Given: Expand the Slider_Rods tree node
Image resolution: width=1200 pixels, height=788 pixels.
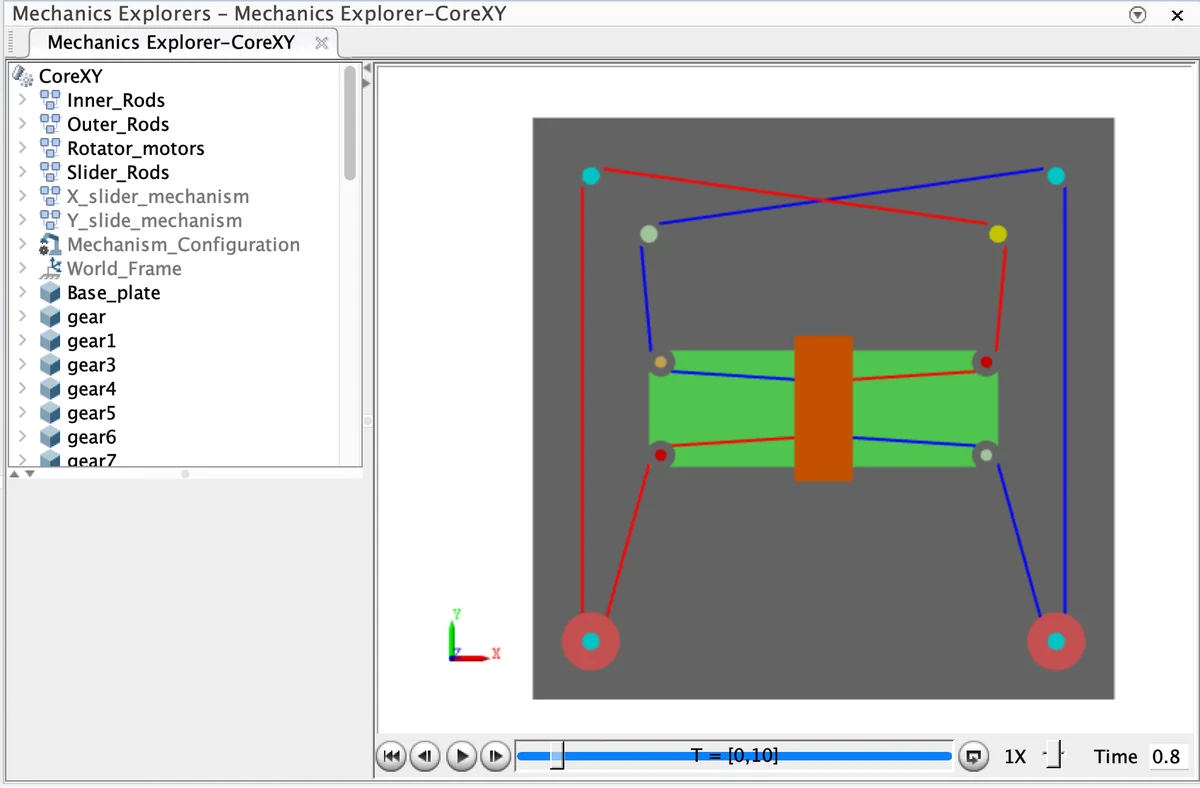Looking at the screenshot, I should coord(22,172).
